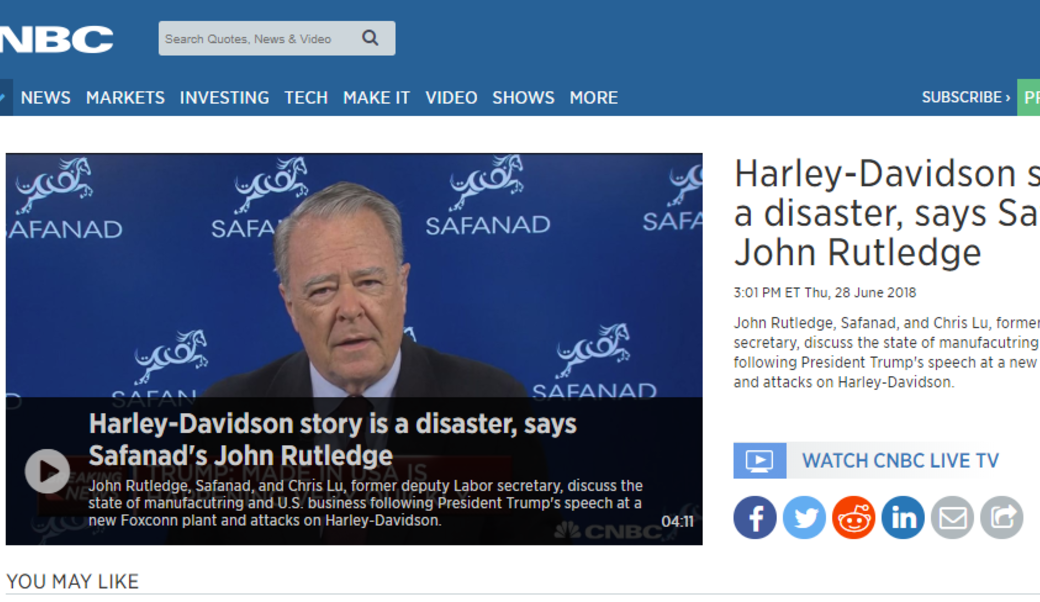
Task: Open the NEWS menu
Action: (46, 98)
